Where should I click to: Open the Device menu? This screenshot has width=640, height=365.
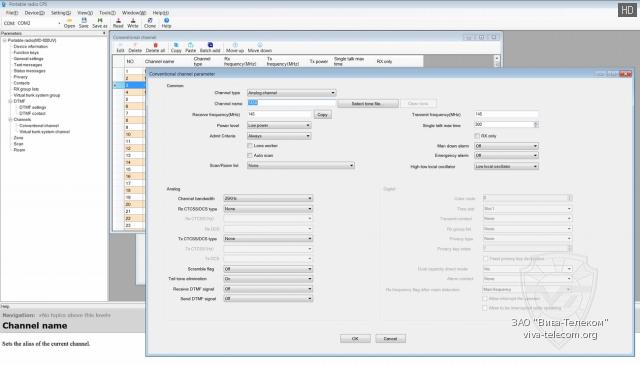(34, 13)
